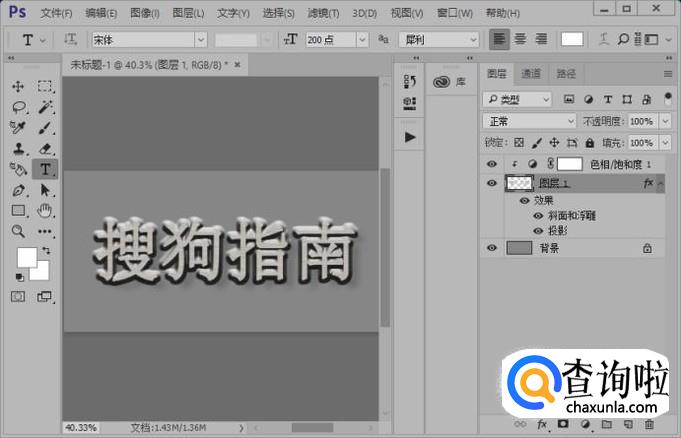Select the Pen tool
This screenshot has height=438, width=681.
pos(18,190)
